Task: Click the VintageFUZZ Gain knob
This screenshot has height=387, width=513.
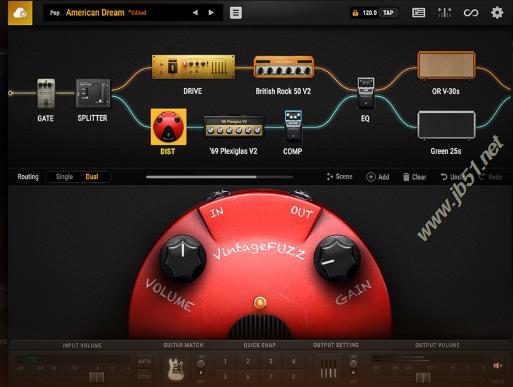Action: (x=337, y=258)
